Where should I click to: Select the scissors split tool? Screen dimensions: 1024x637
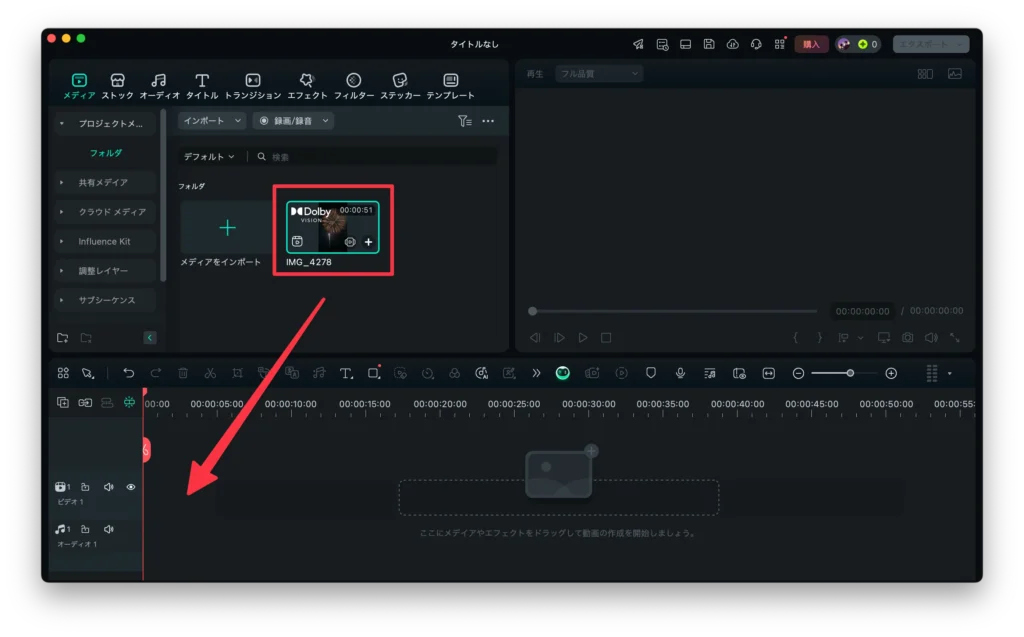click(210, 373)
